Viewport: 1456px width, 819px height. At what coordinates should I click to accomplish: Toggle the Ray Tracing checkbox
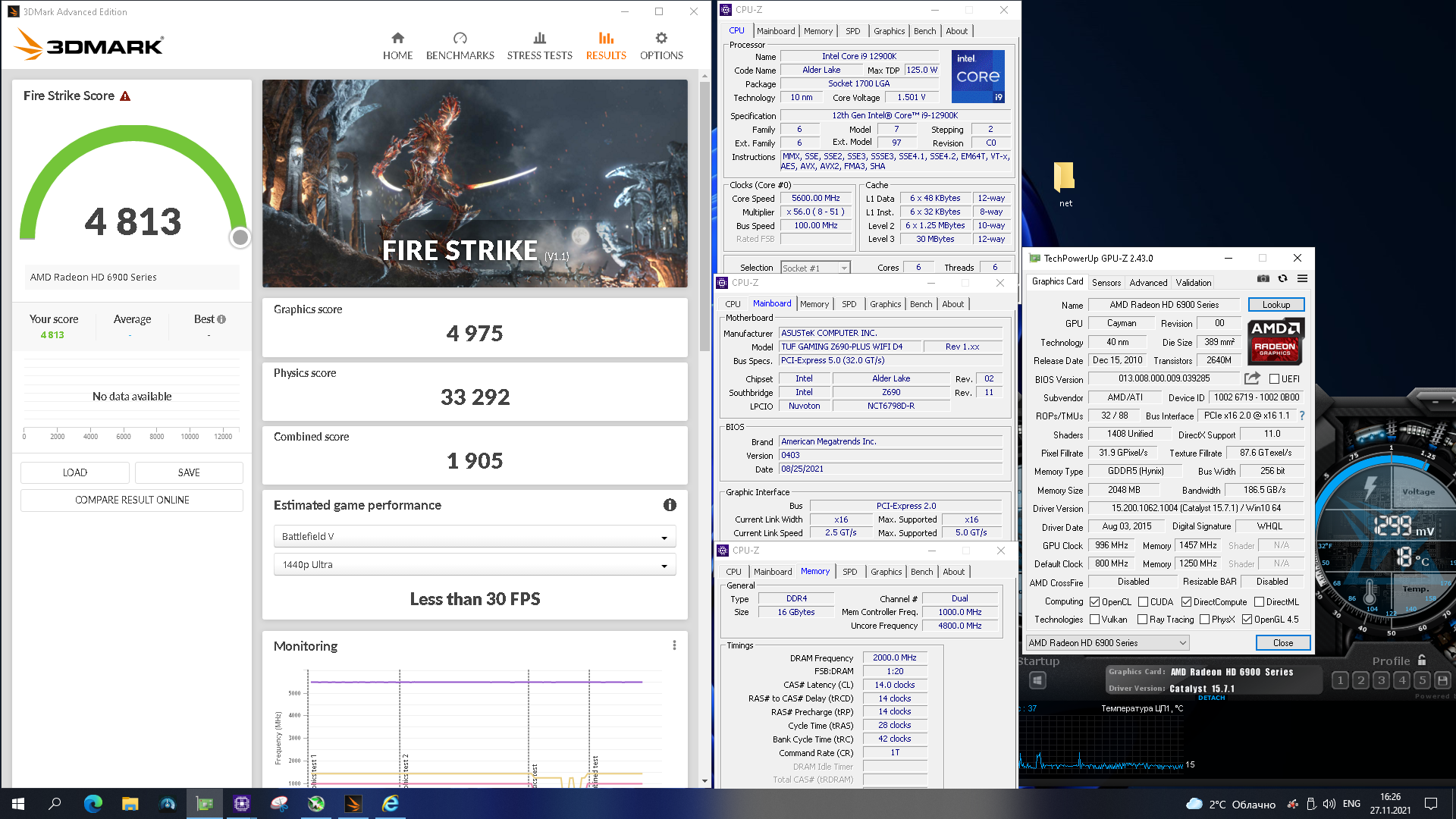1143,620
